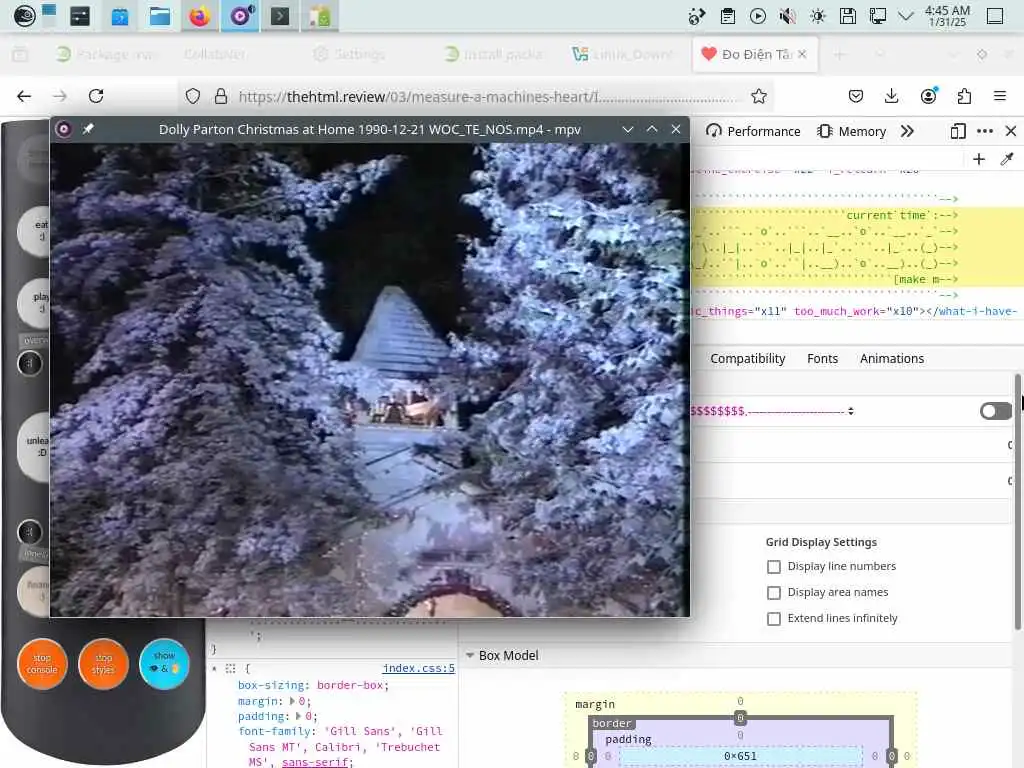Create a new node with plus
1024x768 pixels.
pyautogui.click(x=978, y=159)
